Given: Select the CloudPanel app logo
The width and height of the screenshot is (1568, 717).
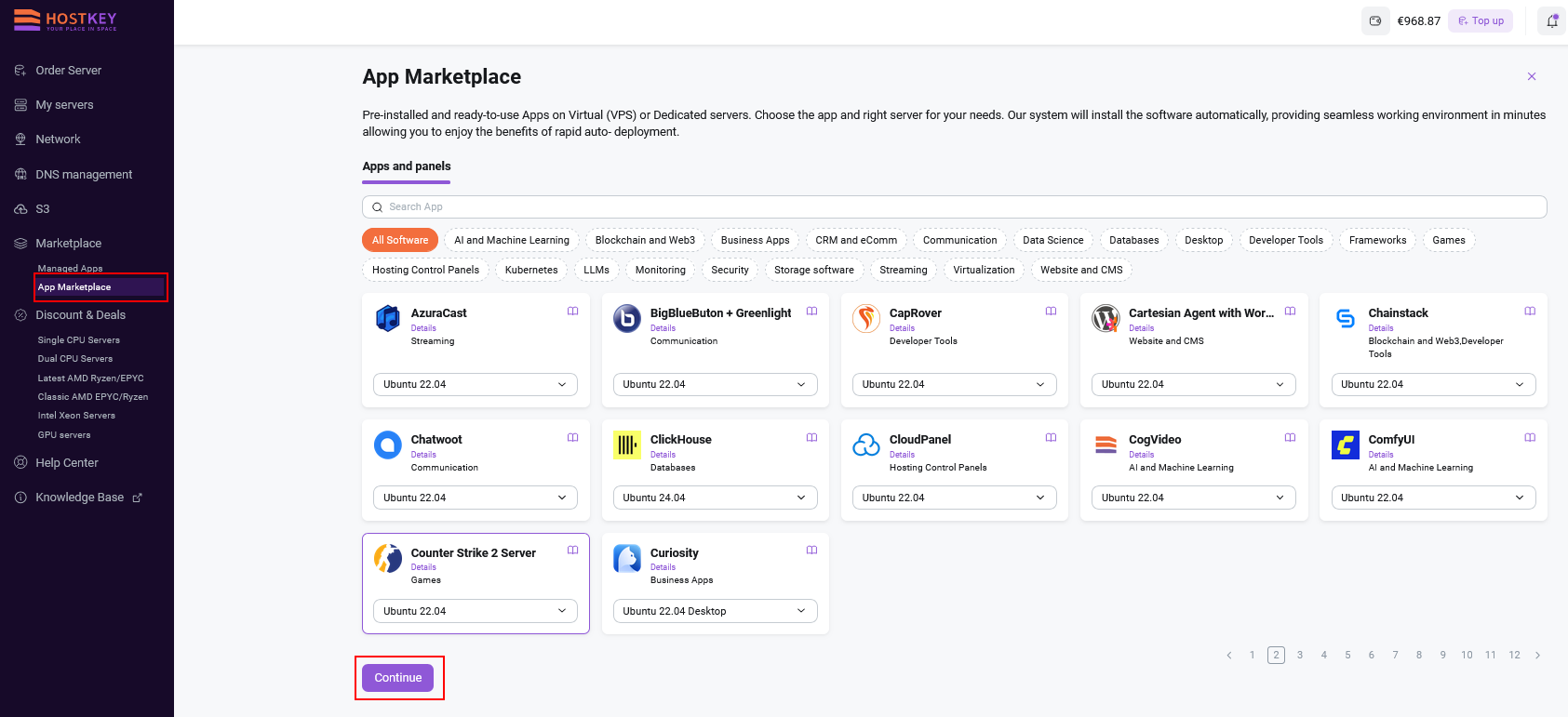Looking at the screenshot, I should 866,445.
